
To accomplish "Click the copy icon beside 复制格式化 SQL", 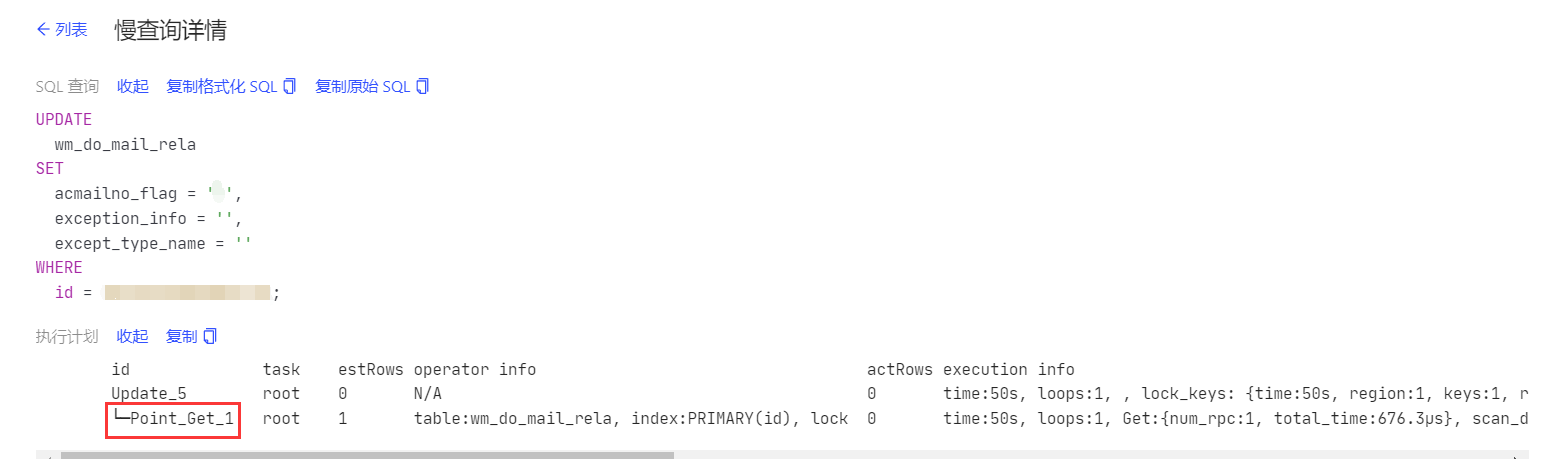I will 290,87.
